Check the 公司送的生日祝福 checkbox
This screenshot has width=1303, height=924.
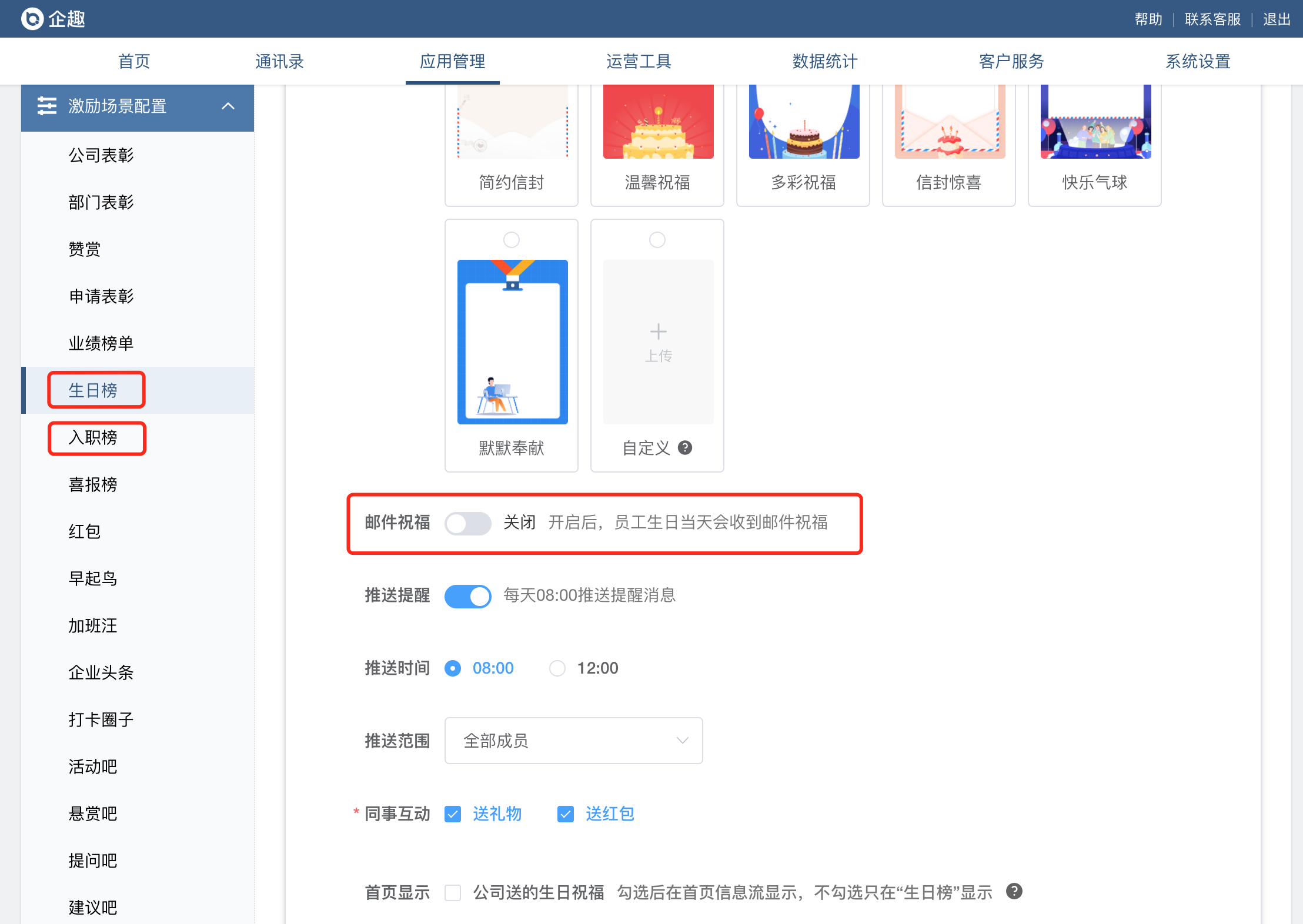(453, 893)
